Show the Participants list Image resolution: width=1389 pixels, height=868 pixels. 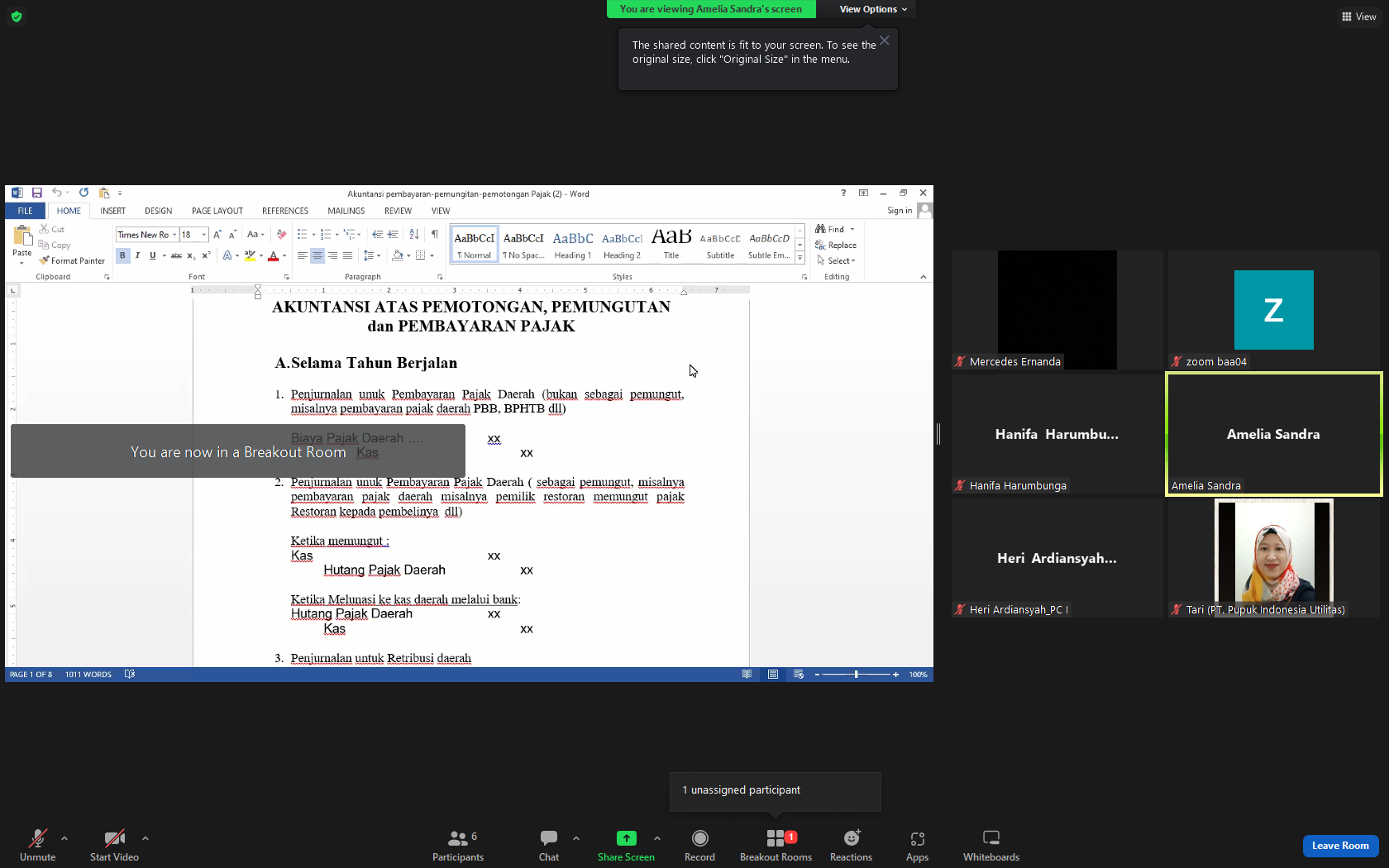coord(458,845)
